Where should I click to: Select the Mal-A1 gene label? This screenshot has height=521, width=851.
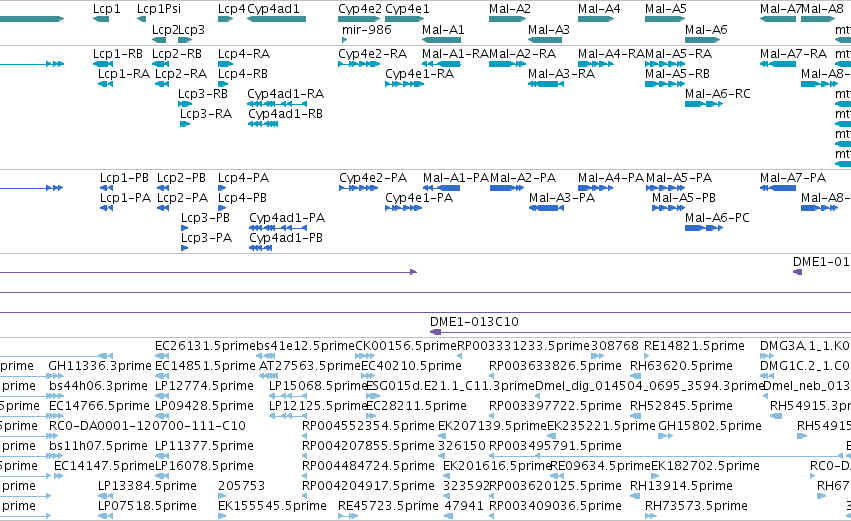tap(443, 29)
